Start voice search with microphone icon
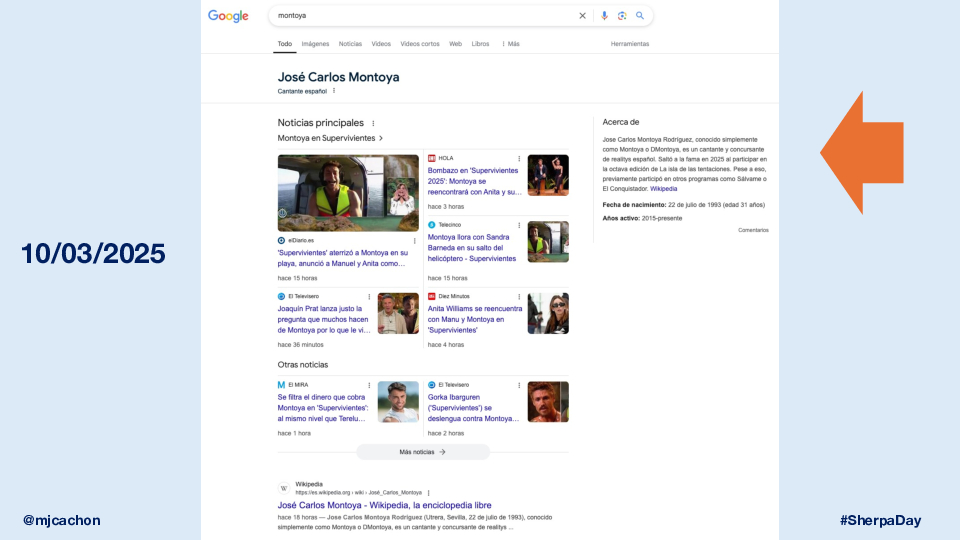This screenshot has height=540, width=960. [604, 16]
